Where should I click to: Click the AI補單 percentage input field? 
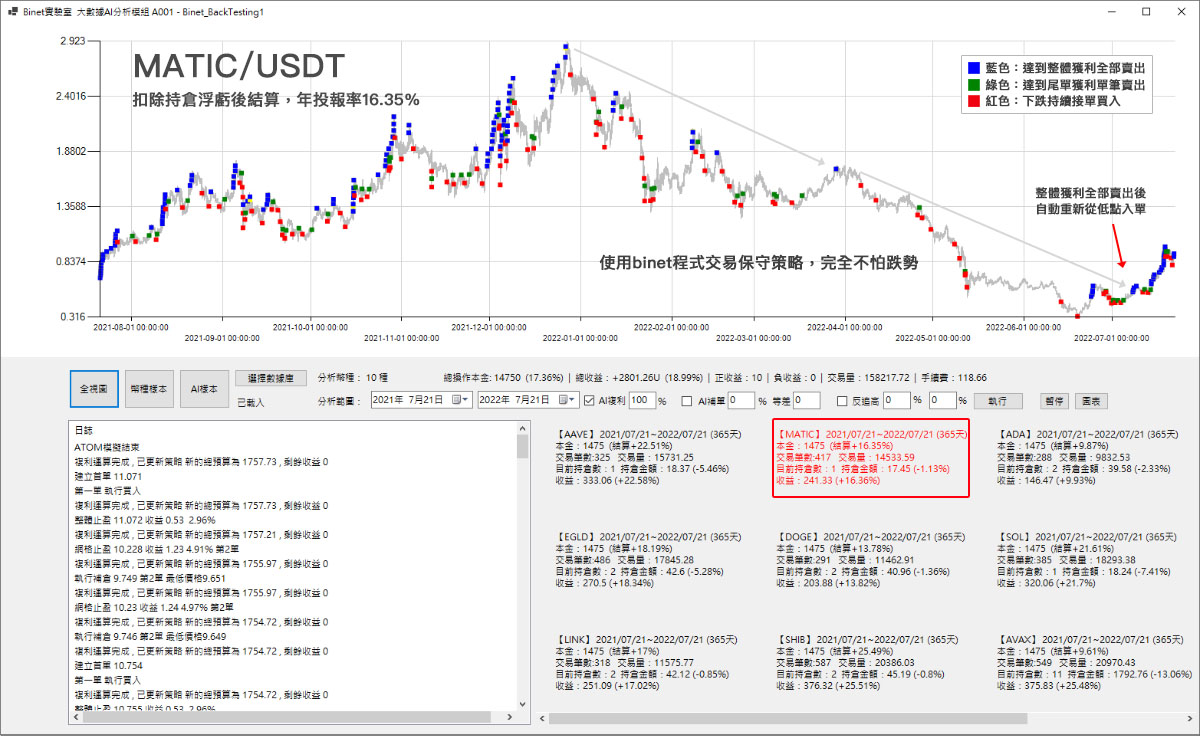(740, 401)
